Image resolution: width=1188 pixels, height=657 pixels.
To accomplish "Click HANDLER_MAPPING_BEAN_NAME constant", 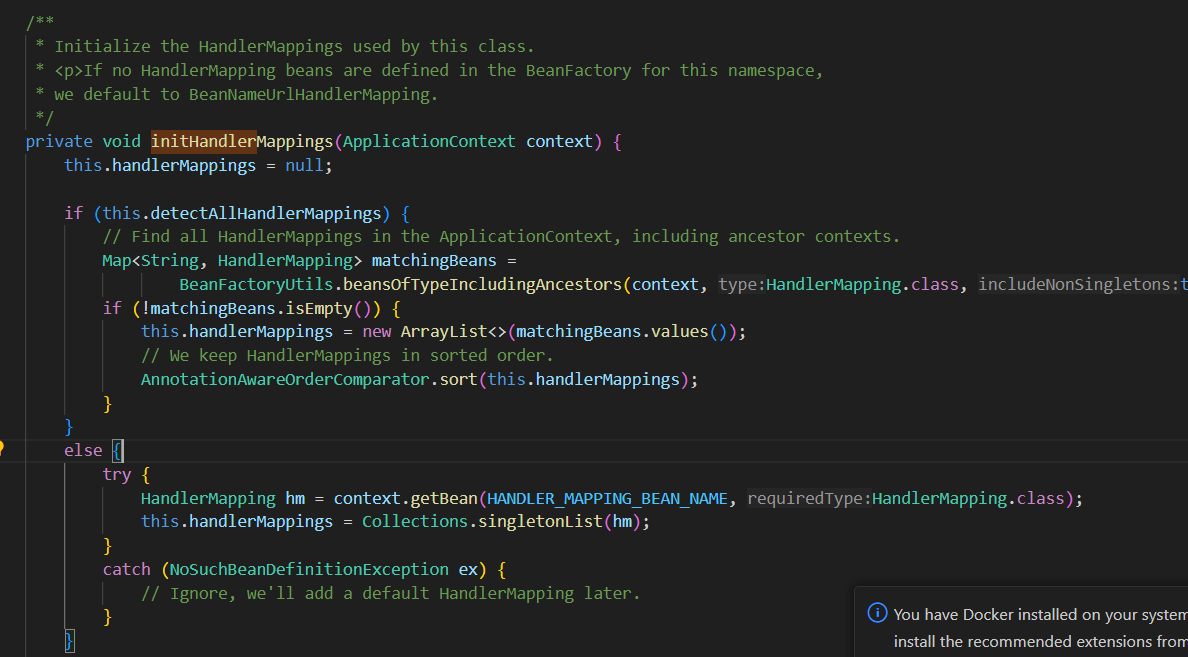I will click(x=607, y=499).
